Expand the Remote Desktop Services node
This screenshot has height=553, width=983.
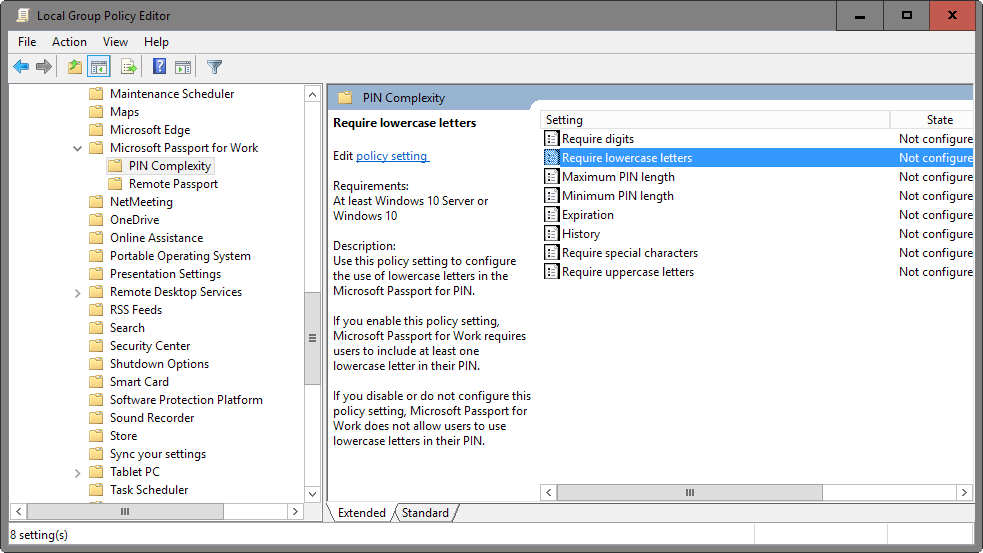78,292
